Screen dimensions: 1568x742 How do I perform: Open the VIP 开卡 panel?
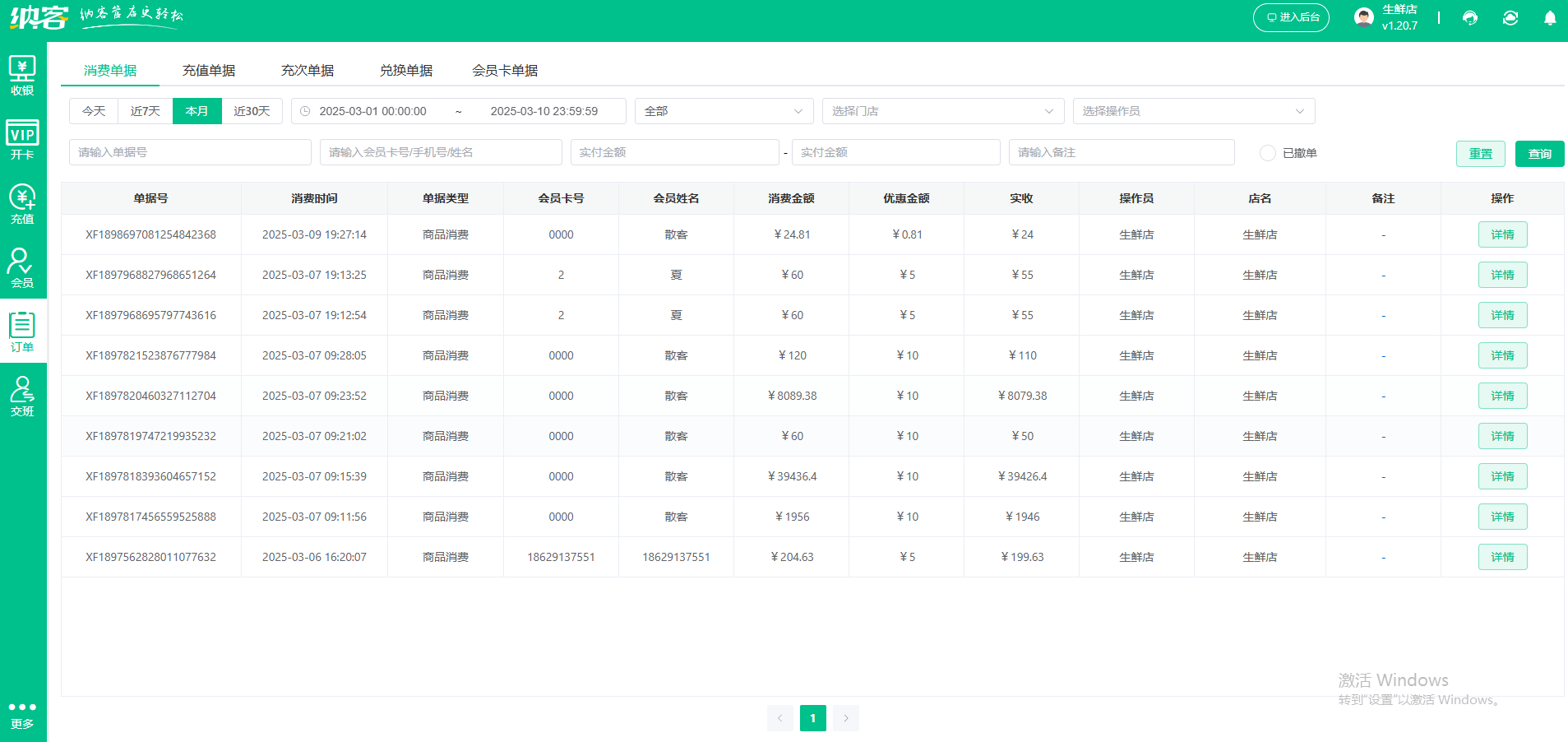pos(22,138)
